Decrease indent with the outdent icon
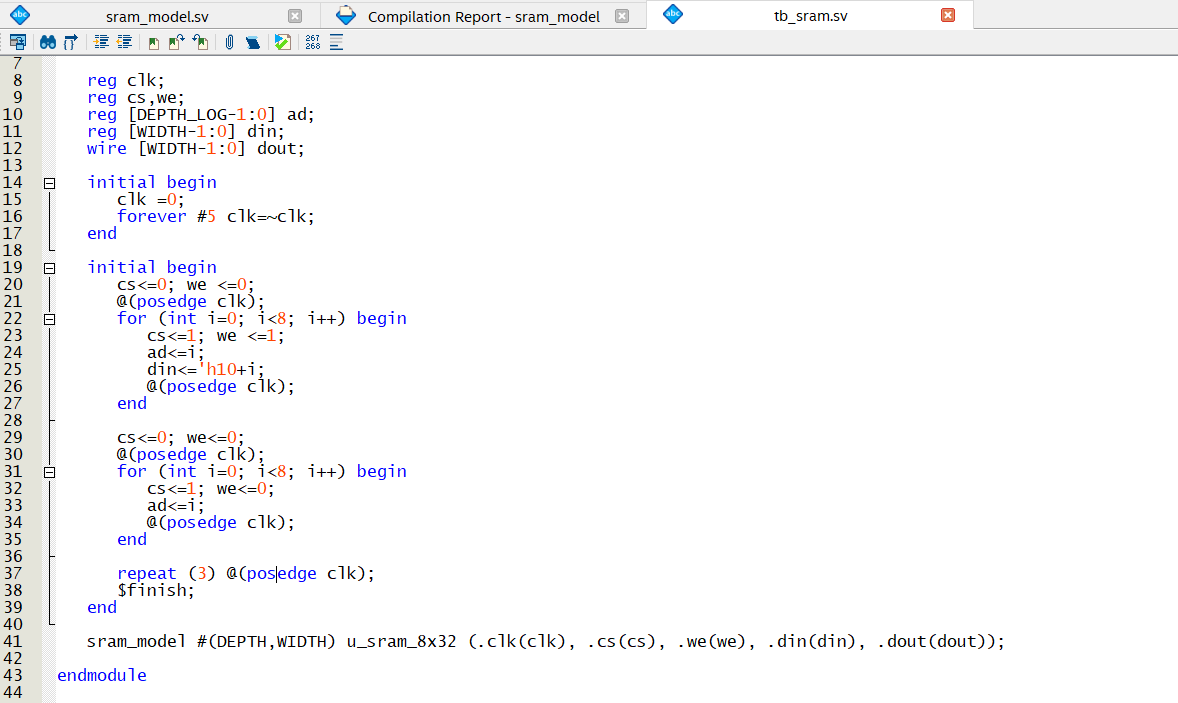 click(x=124, y=43)
